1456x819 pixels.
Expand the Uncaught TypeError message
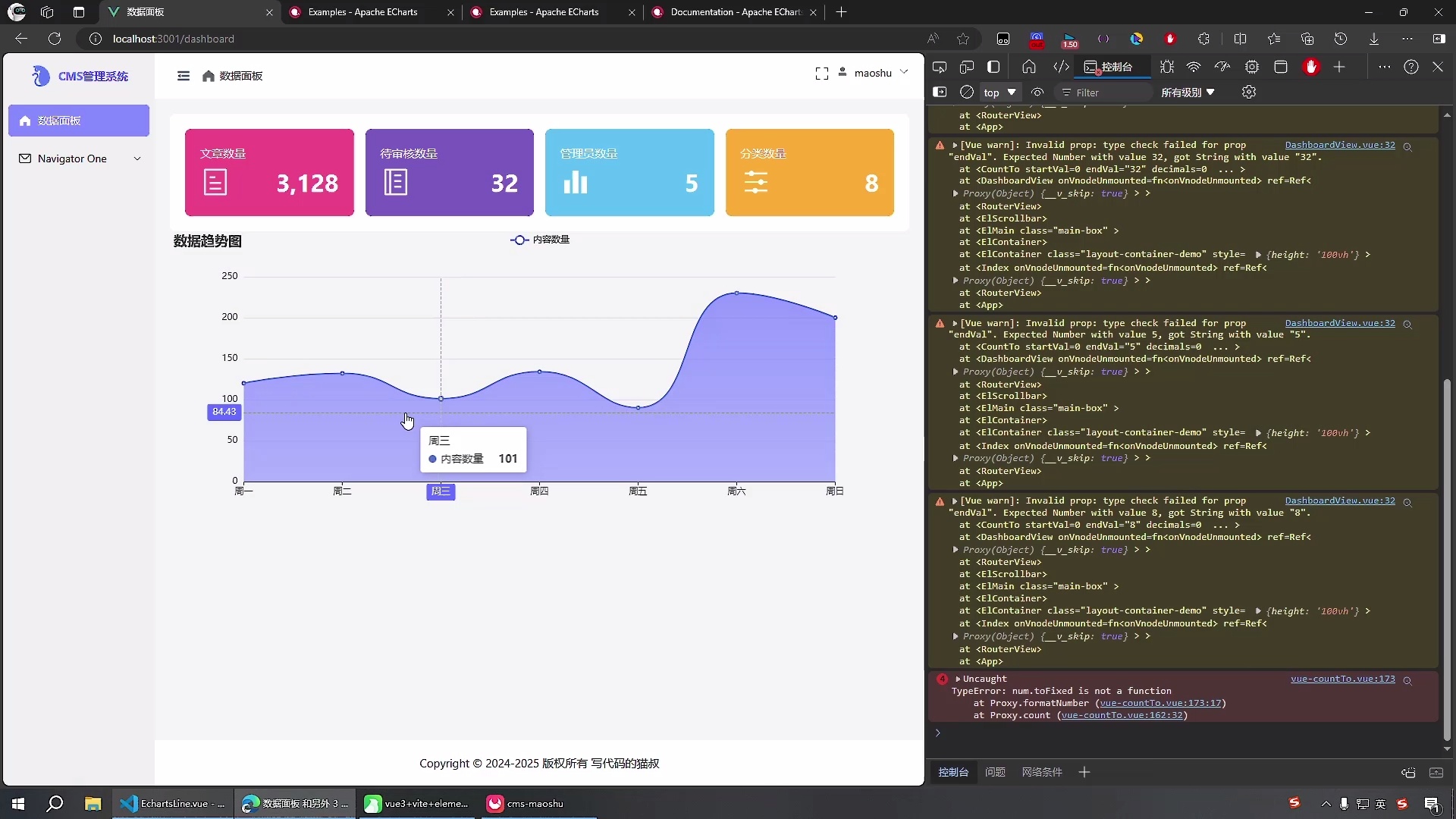(958, 679)
